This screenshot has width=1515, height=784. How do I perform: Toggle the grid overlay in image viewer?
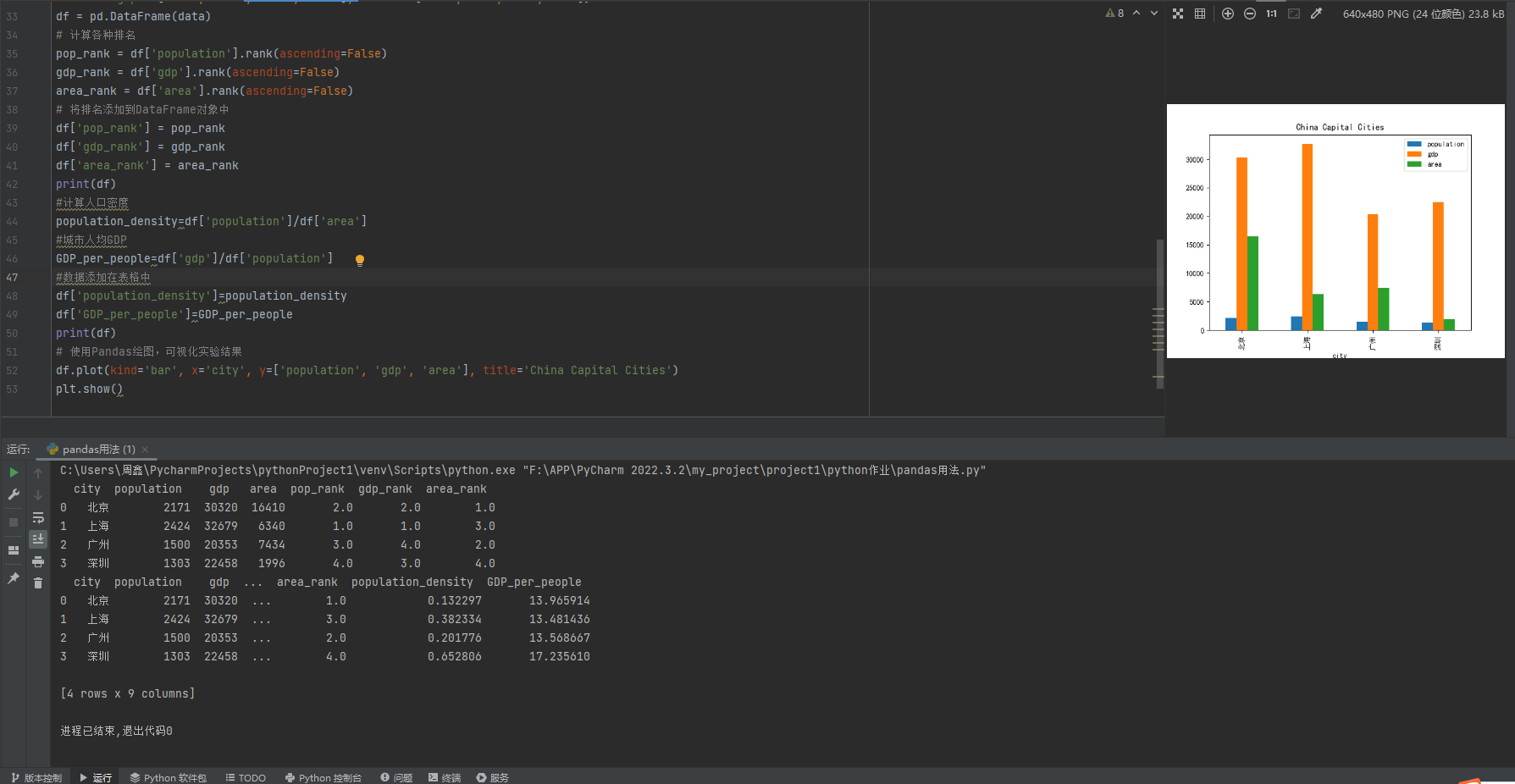(x=1200, y=14)
